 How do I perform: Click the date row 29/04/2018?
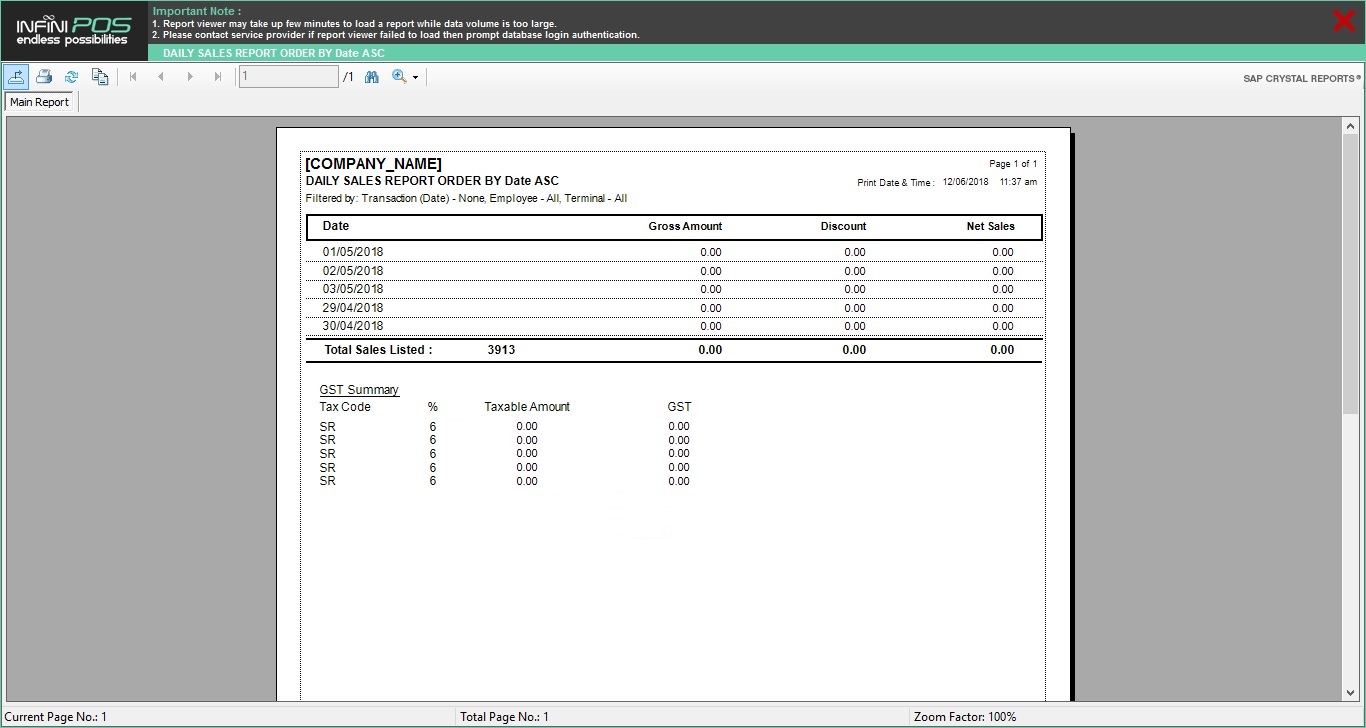coord(674,307)
